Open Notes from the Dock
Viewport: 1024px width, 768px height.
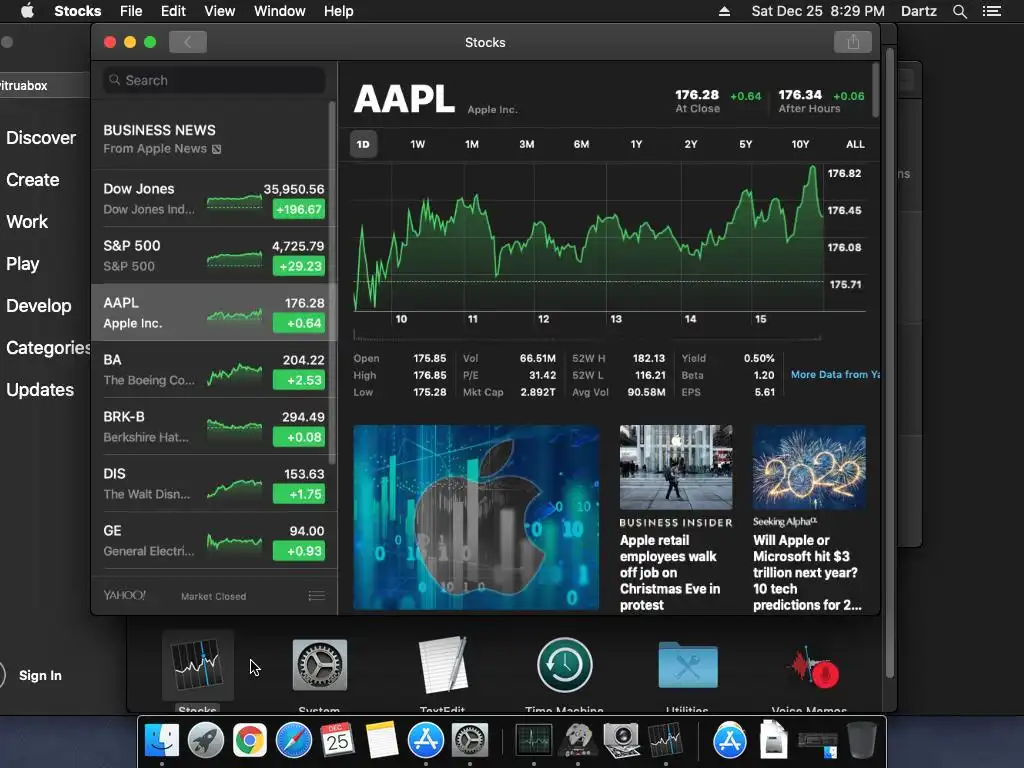(382, 741)
